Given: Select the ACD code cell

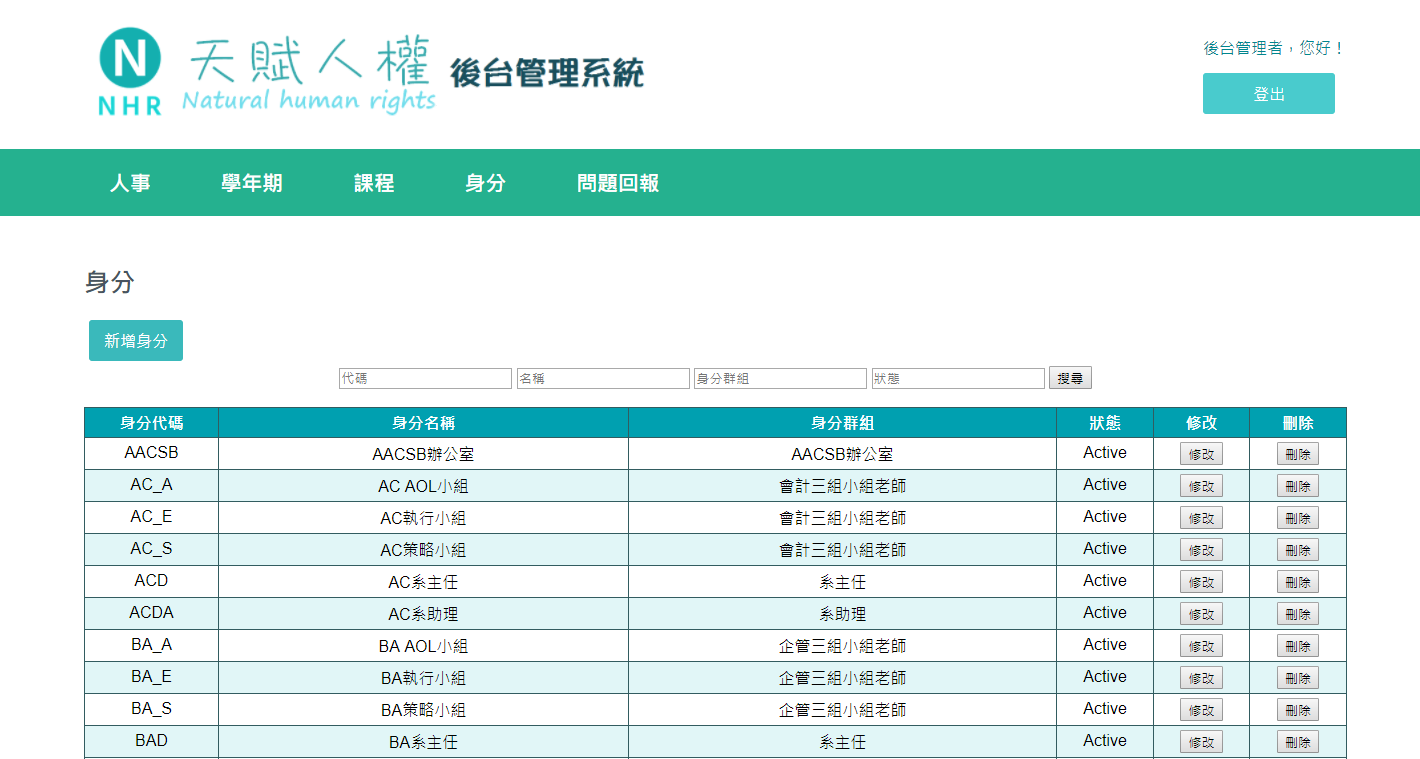Looking at the screenshot, I should pyautogui.click(x=151, y=581).
